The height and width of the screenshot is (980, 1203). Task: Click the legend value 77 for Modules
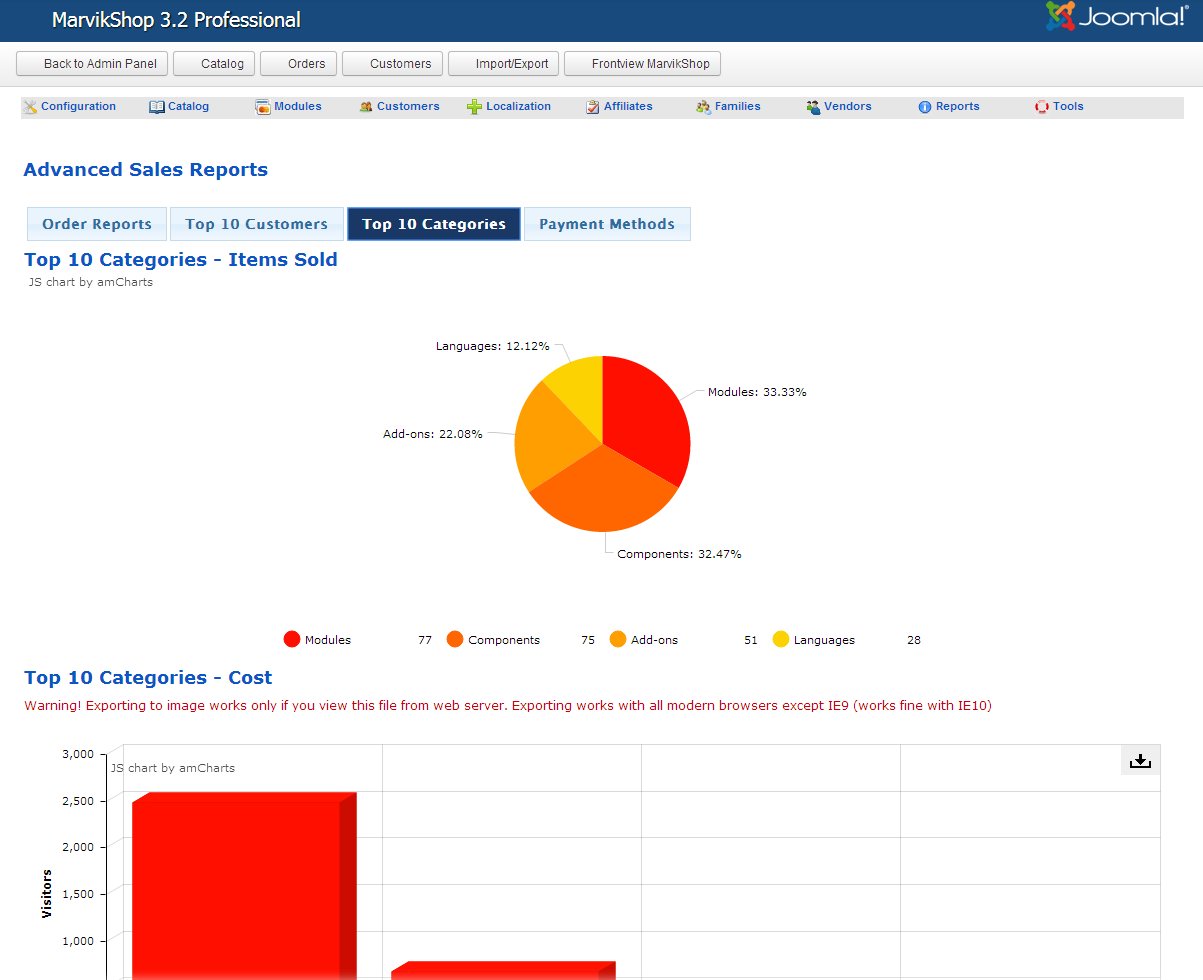pos(425,640)
